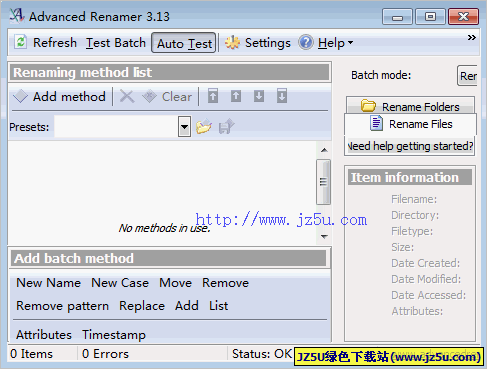Load preset using open folder icon
The image size is (487, 369).
(204, 126)
